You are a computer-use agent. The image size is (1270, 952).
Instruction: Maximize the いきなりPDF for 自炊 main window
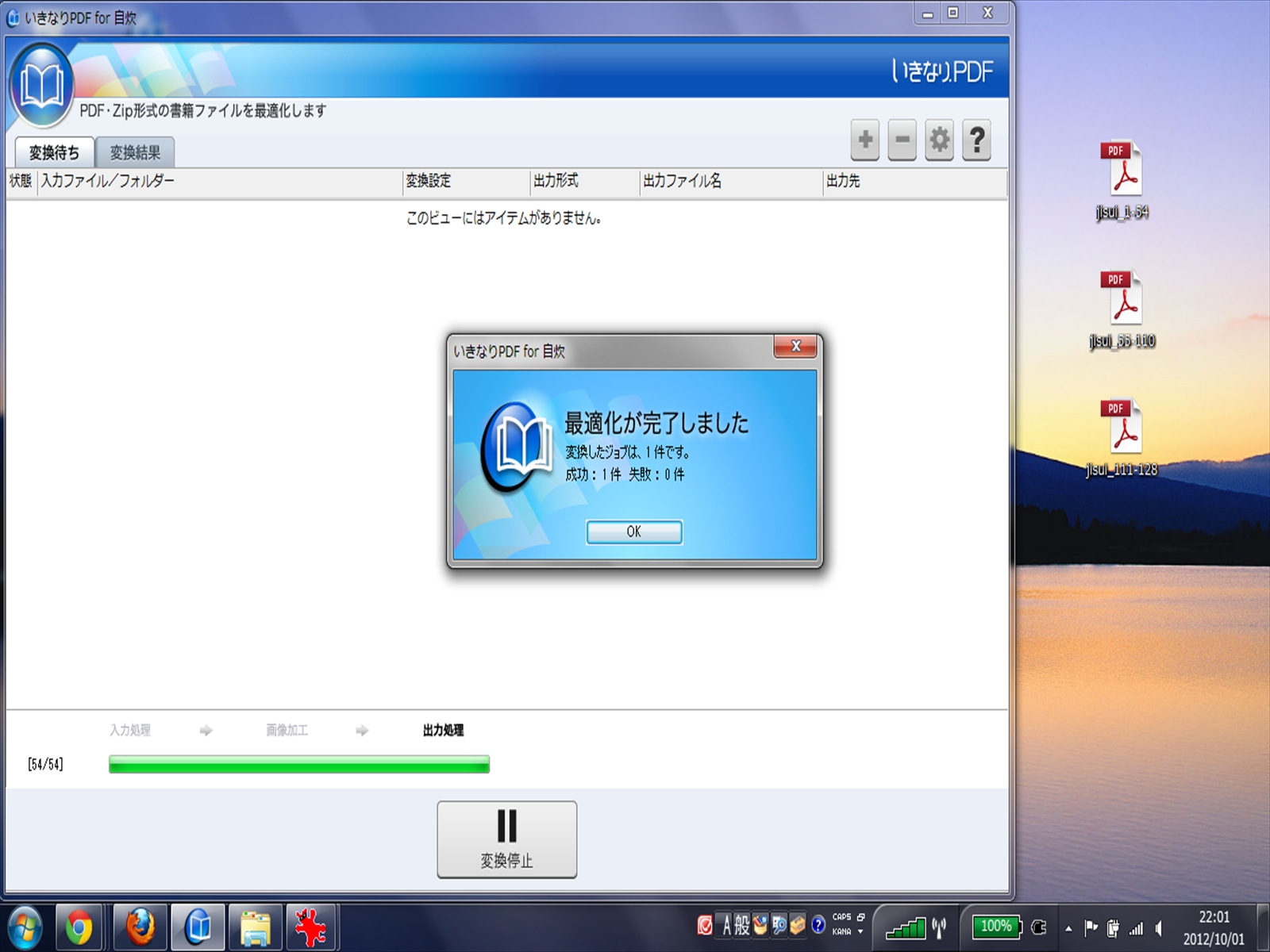952,13
